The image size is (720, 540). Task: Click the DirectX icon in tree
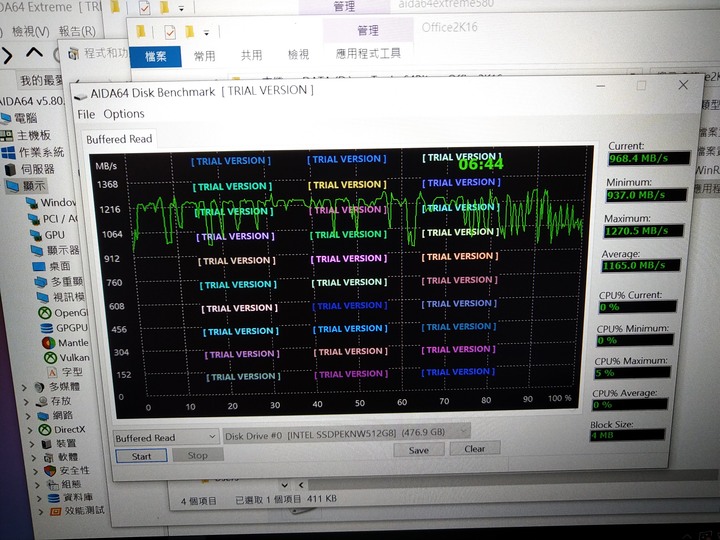[x=45, y=430]
